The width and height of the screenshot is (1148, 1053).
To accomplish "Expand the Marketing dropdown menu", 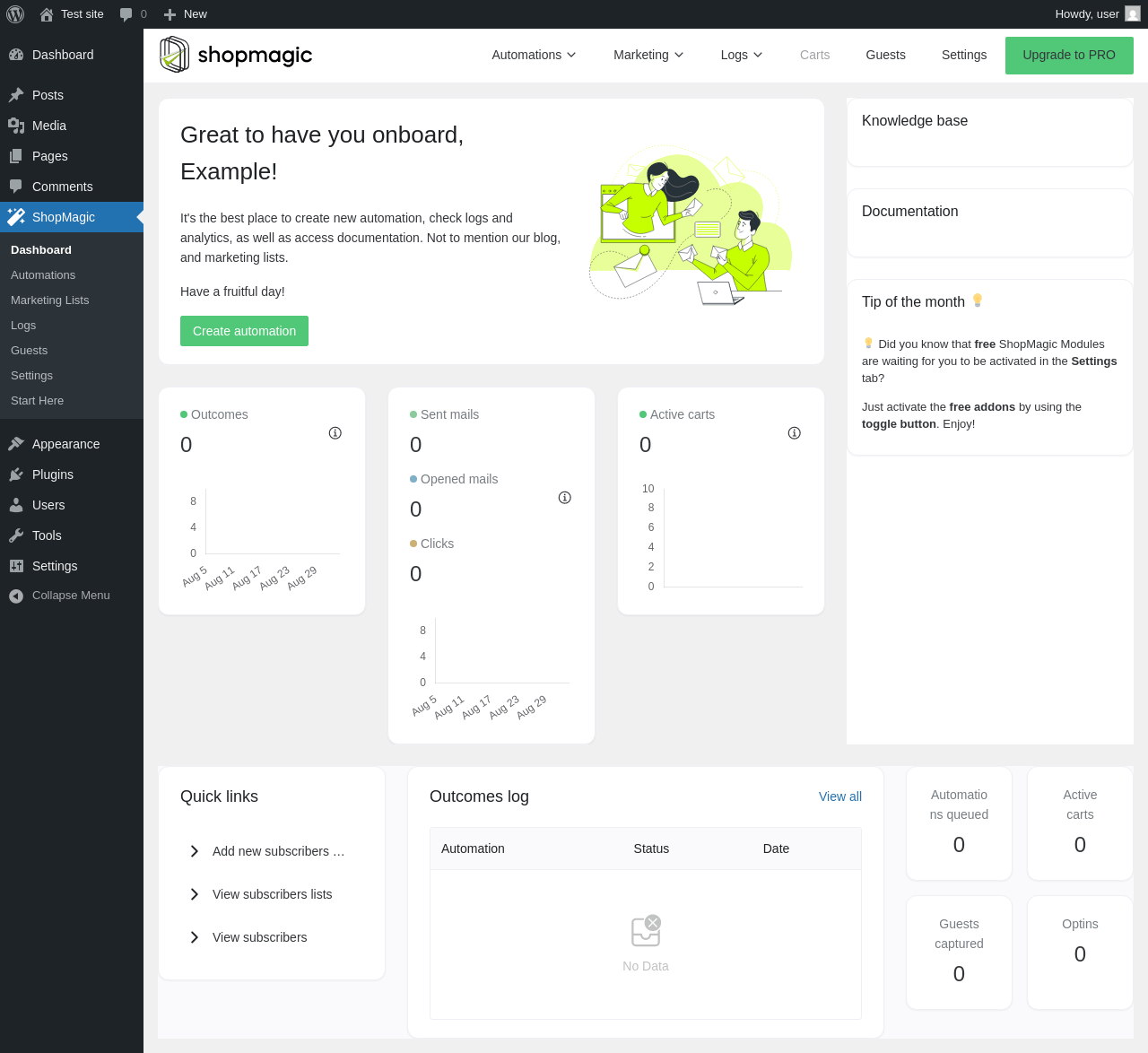I will 648,55.
